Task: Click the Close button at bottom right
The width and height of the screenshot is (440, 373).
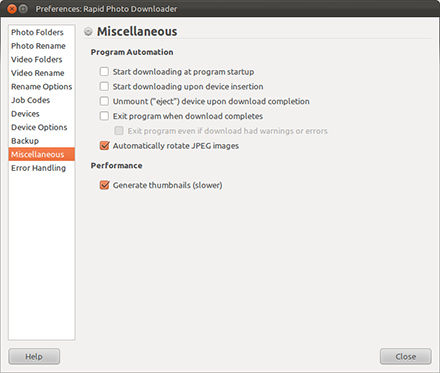Action: [x=406, y=357]
